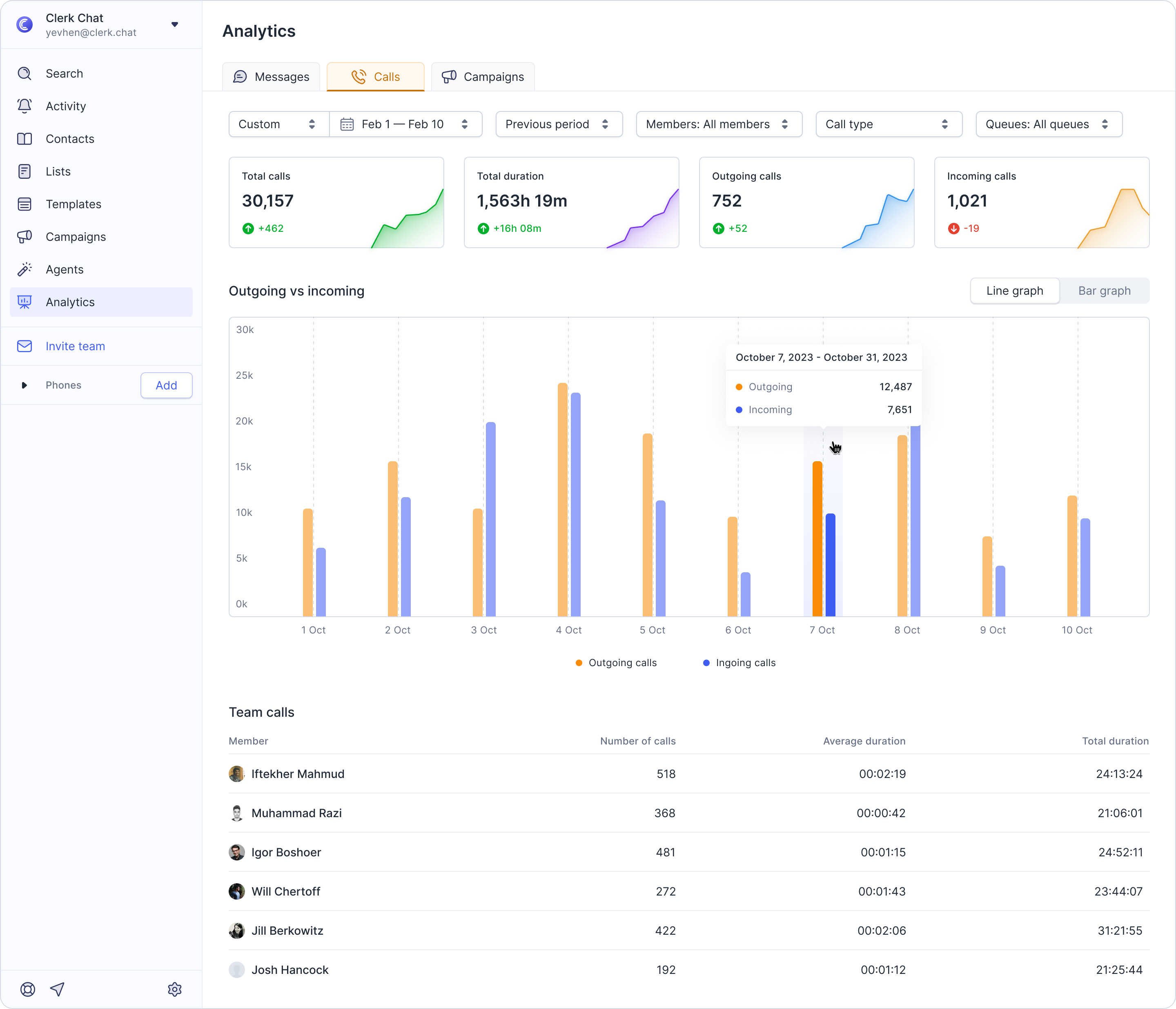Select the highlighted orange 7 Oct outgoing bar
Screen dimensions: 1176x1009
point(817,538)
